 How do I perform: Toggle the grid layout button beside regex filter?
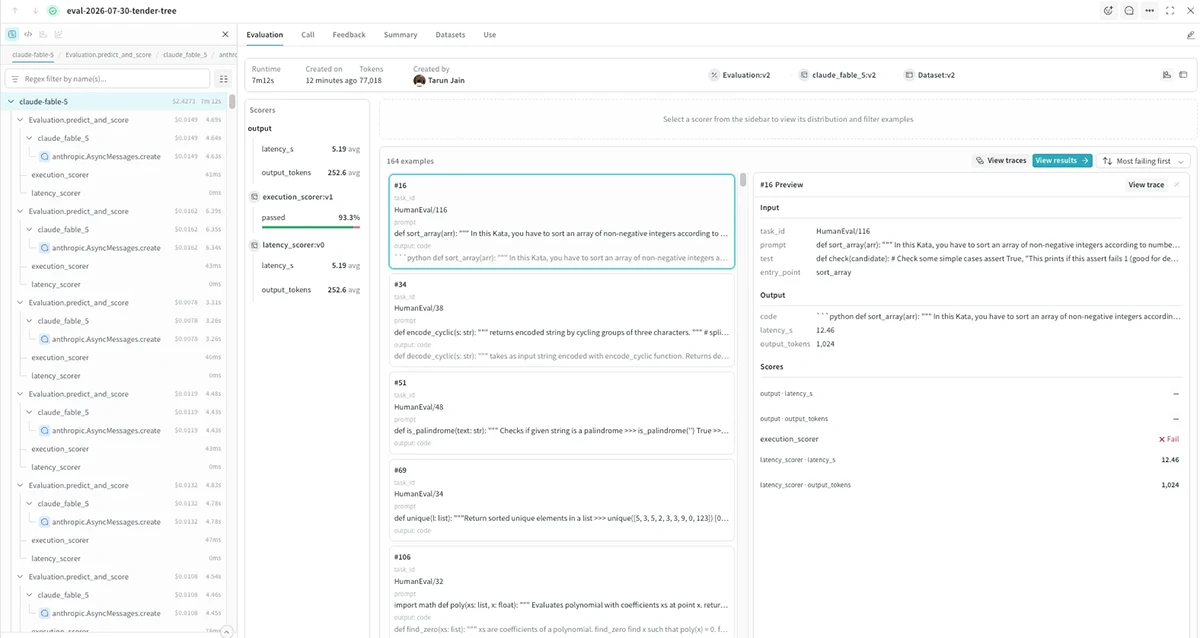(x=224, y=79)
